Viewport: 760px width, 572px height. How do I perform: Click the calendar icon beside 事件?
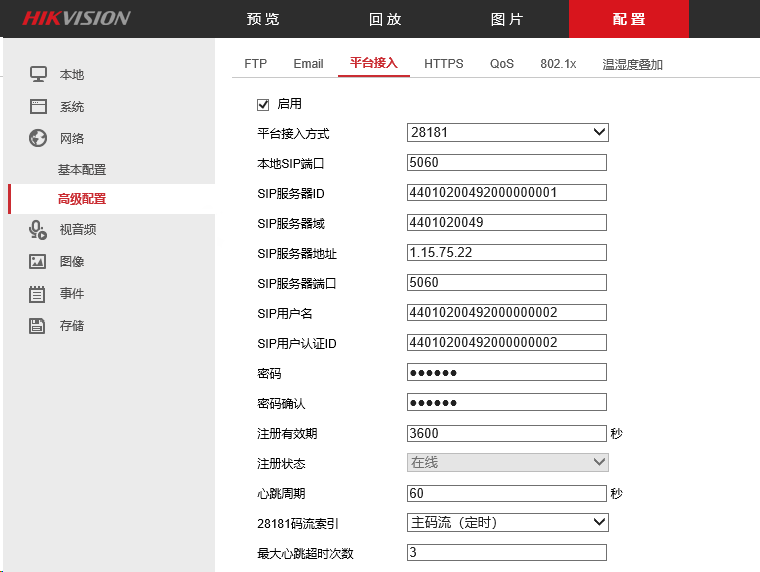[x=38, y=293]
